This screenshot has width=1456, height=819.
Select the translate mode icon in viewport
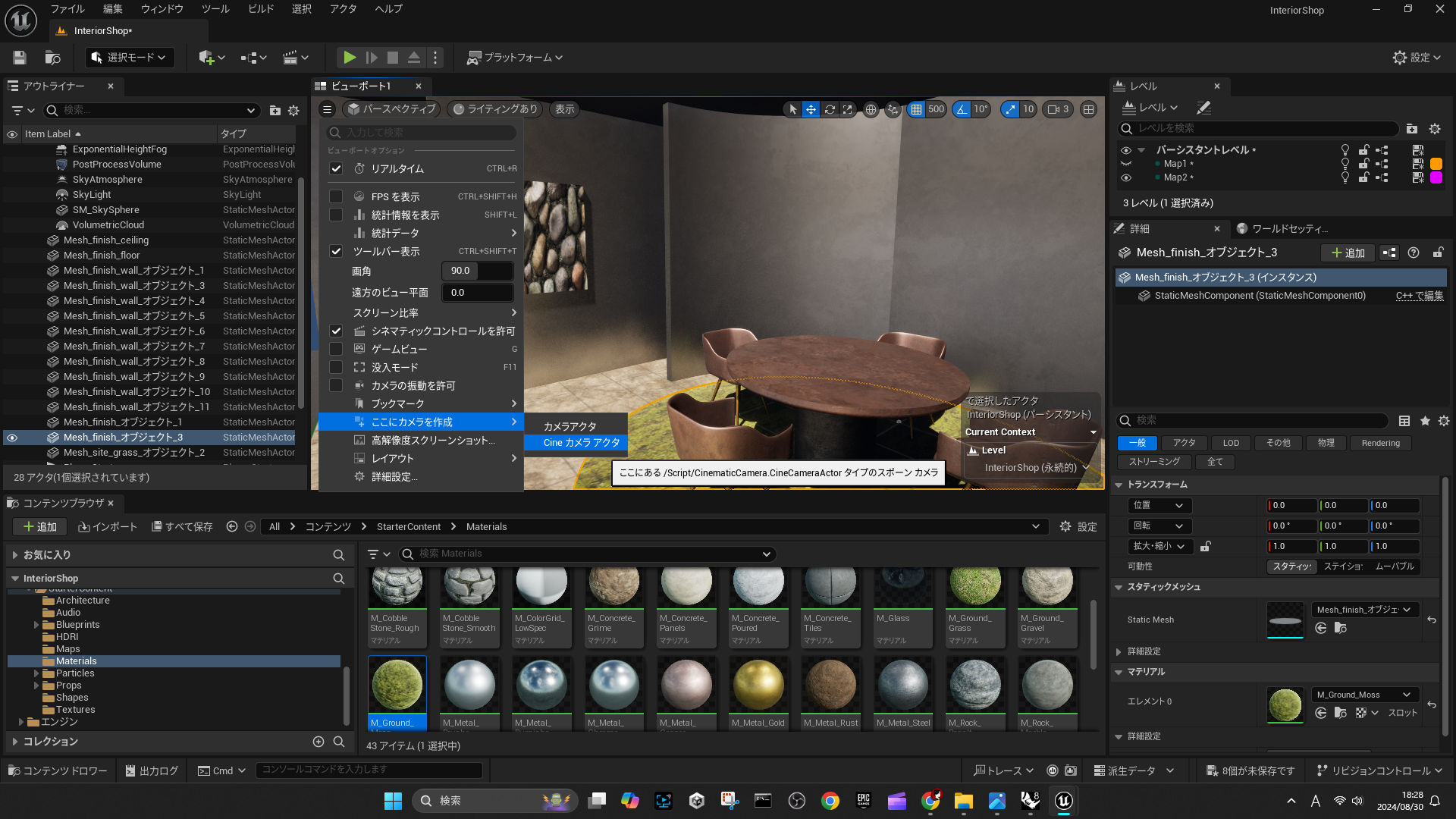(x=811, y=109)
